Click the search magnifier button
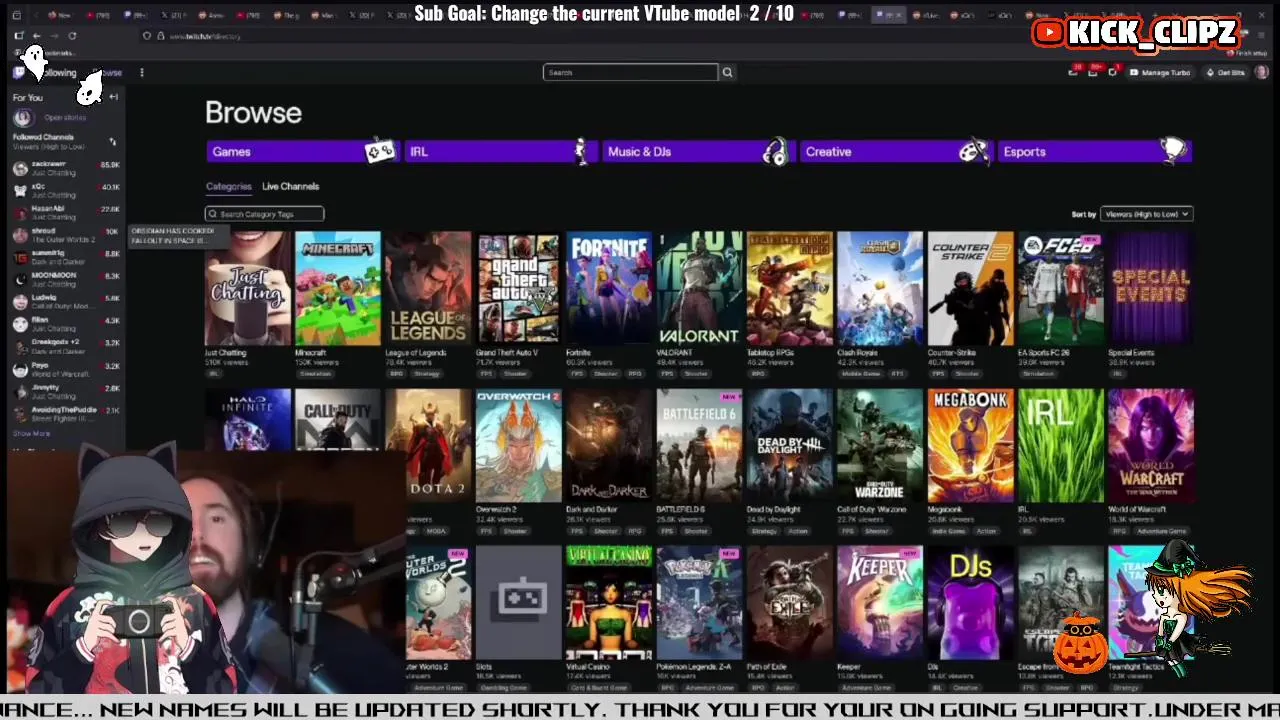This screenshot has width=1280, height=720. point(727,72)
